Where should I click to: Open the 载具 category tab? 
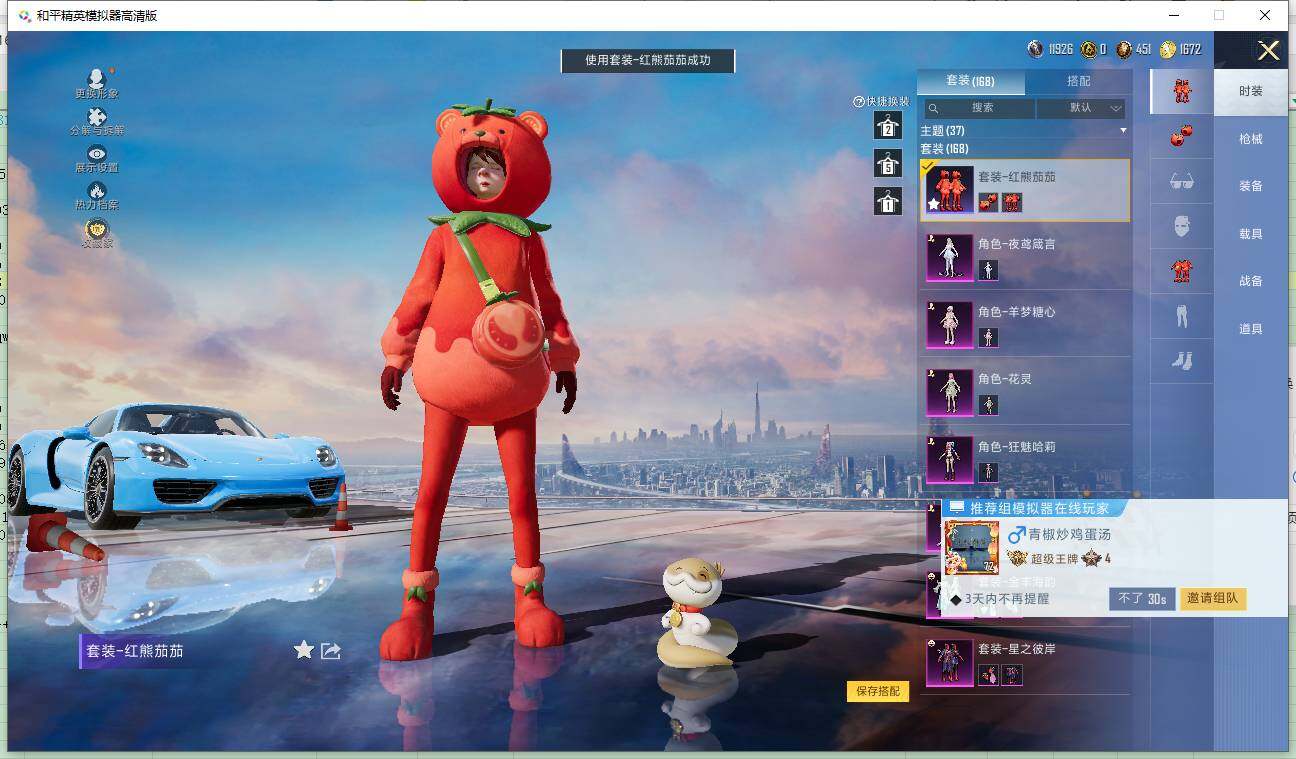1251,234
